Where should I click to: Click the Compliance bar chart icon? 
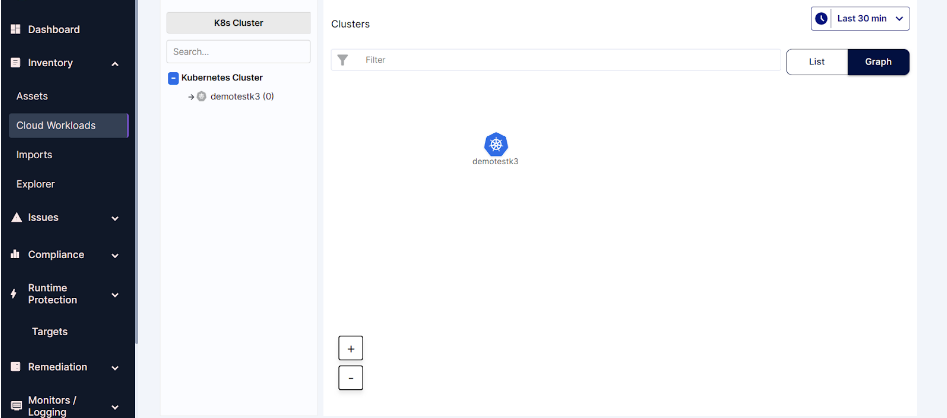coord(16,254)
